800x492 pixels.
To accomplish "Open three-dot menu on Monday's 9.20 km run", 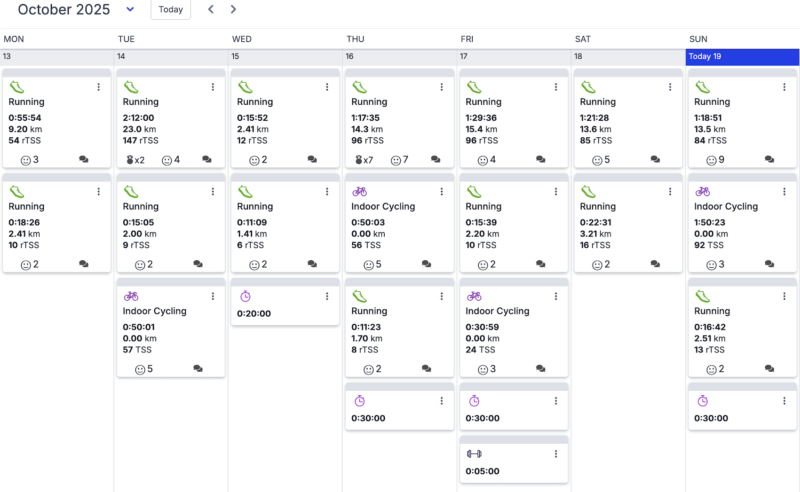I will [x=99, y=87].
